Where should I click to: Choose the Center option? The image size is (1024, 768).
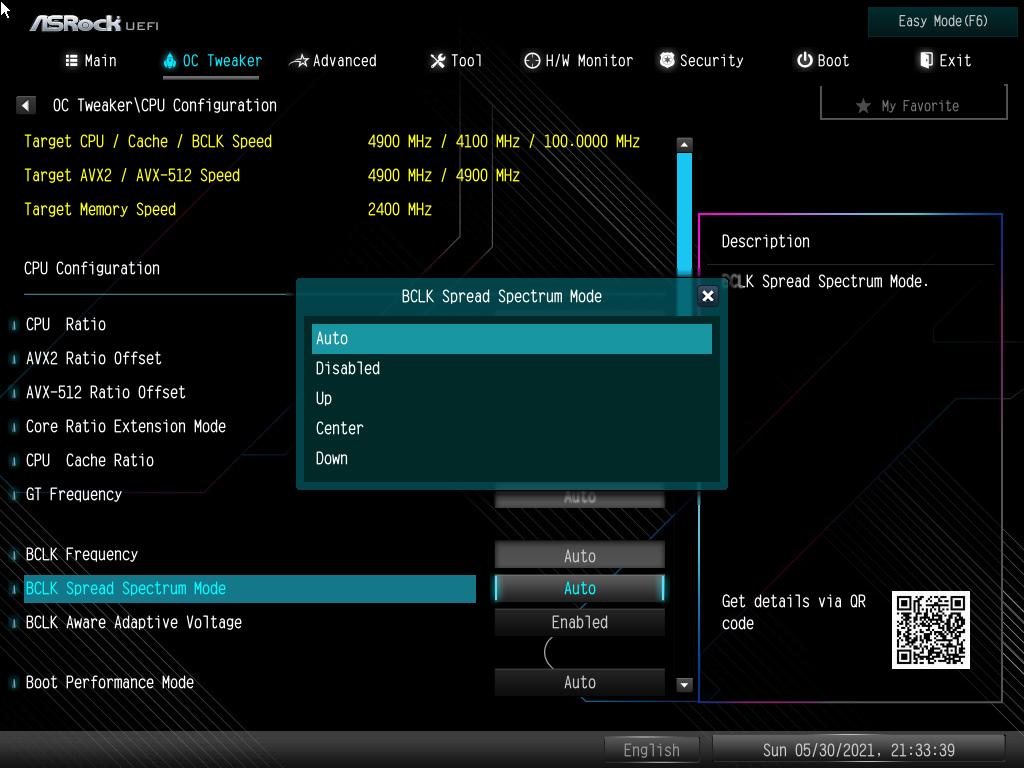(x=511, y=428)
